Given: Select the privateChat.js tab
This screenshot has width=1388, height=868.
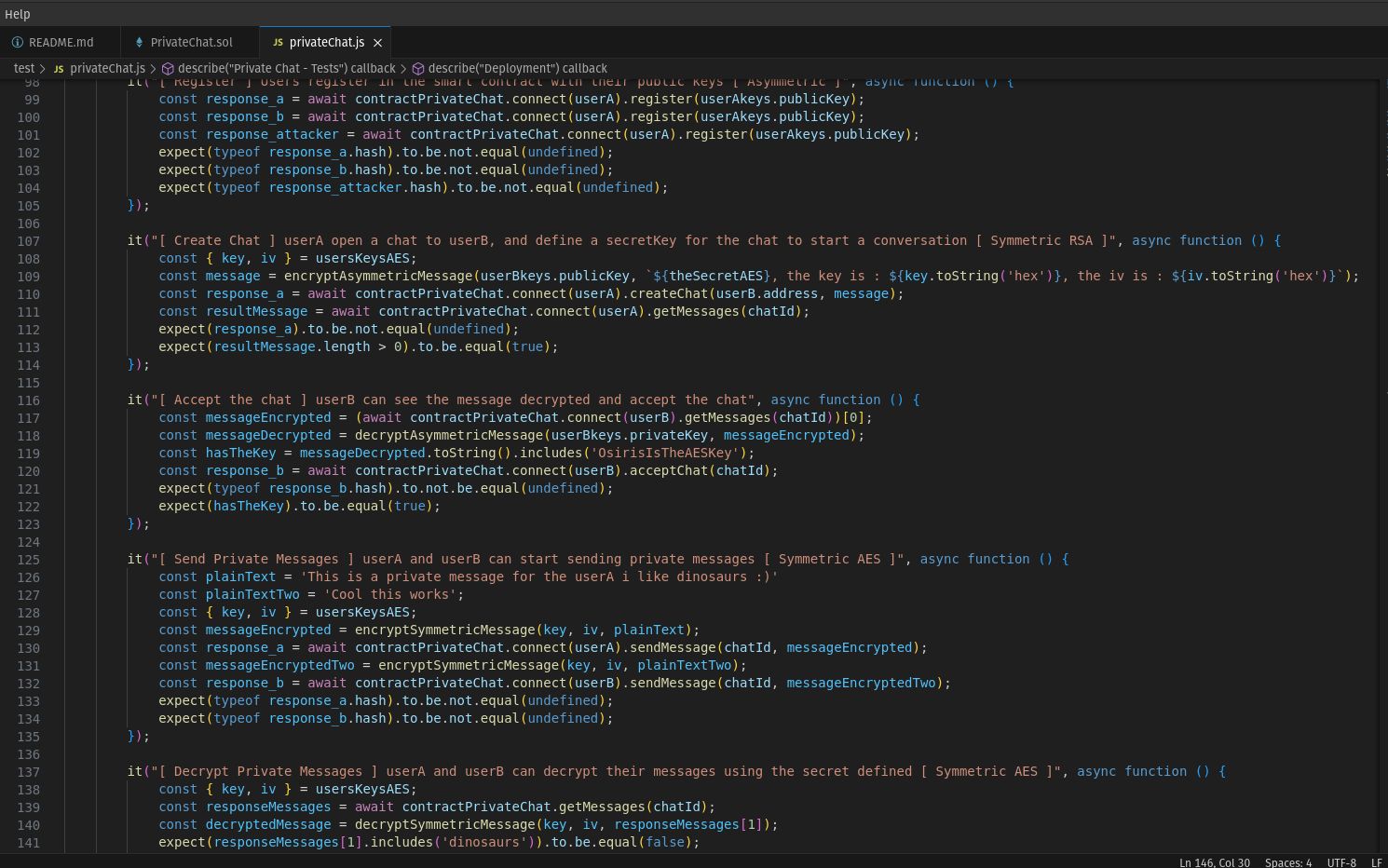Looking at the screenshot, I should (326, 42).
